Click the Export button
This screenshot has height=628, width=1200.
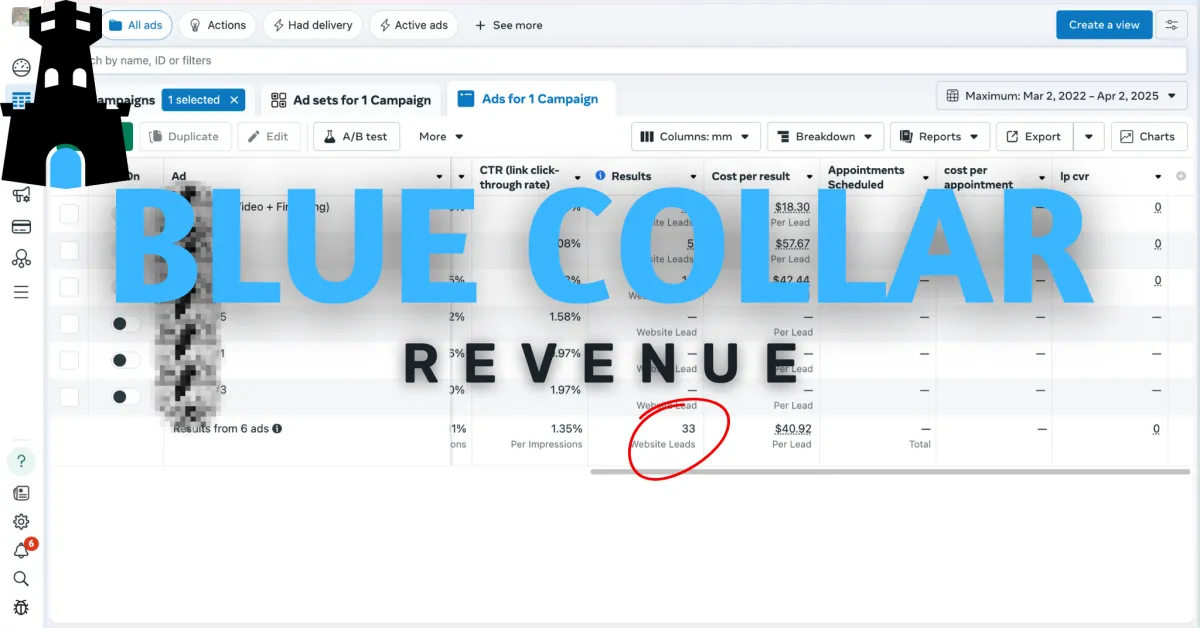click(1035, 137)
